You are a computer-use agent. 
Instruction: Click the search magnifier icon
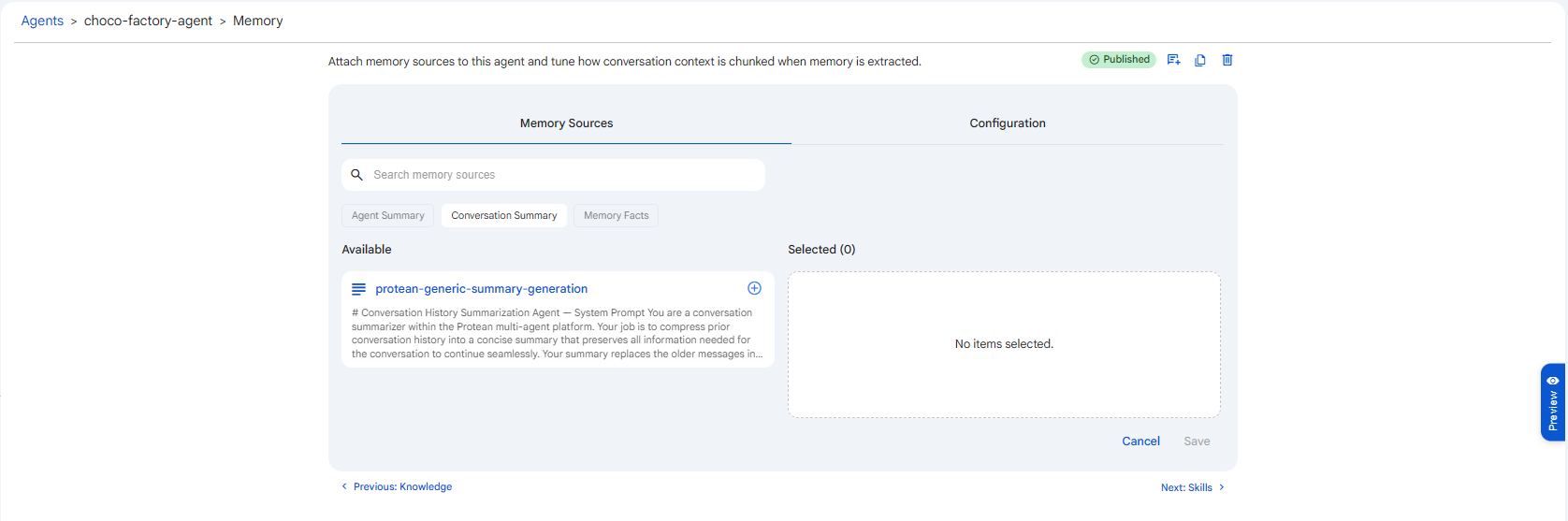coord(356,175)
